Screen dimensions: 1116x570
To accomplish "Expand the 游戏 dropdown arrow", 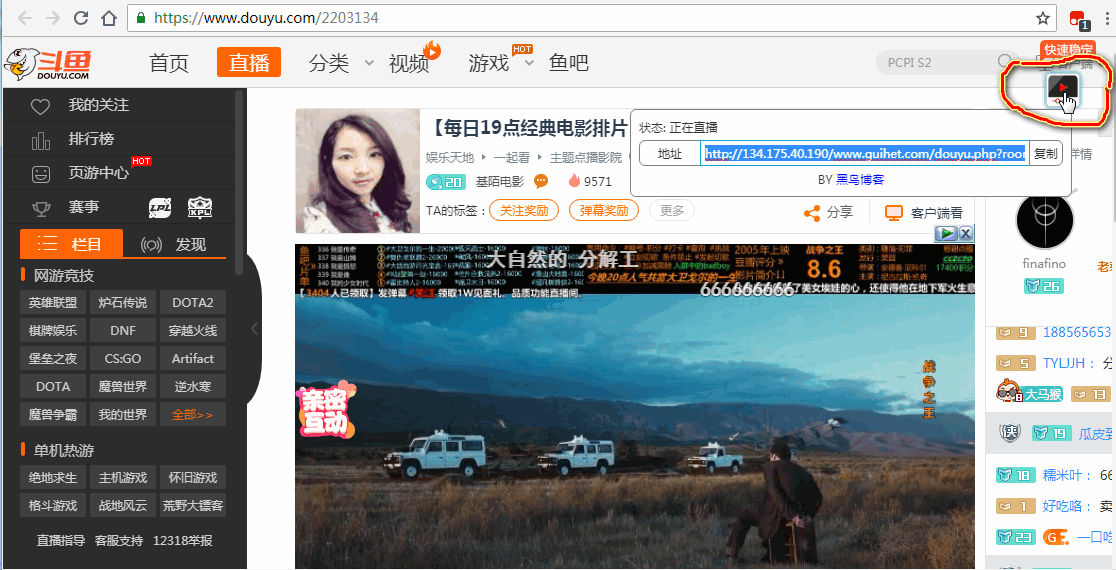I will (x=529, y=63).
